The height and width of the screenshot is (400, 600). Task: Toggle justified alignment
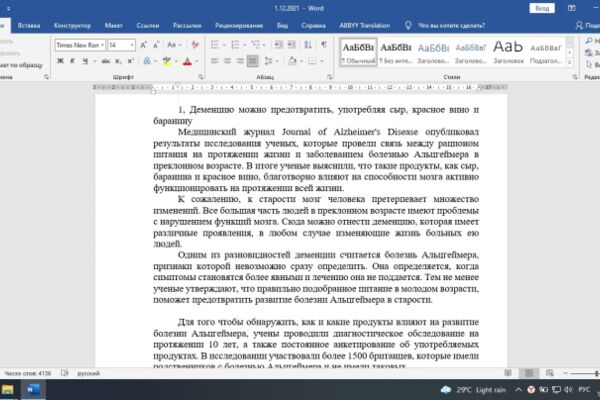click(x=253, y=61)
